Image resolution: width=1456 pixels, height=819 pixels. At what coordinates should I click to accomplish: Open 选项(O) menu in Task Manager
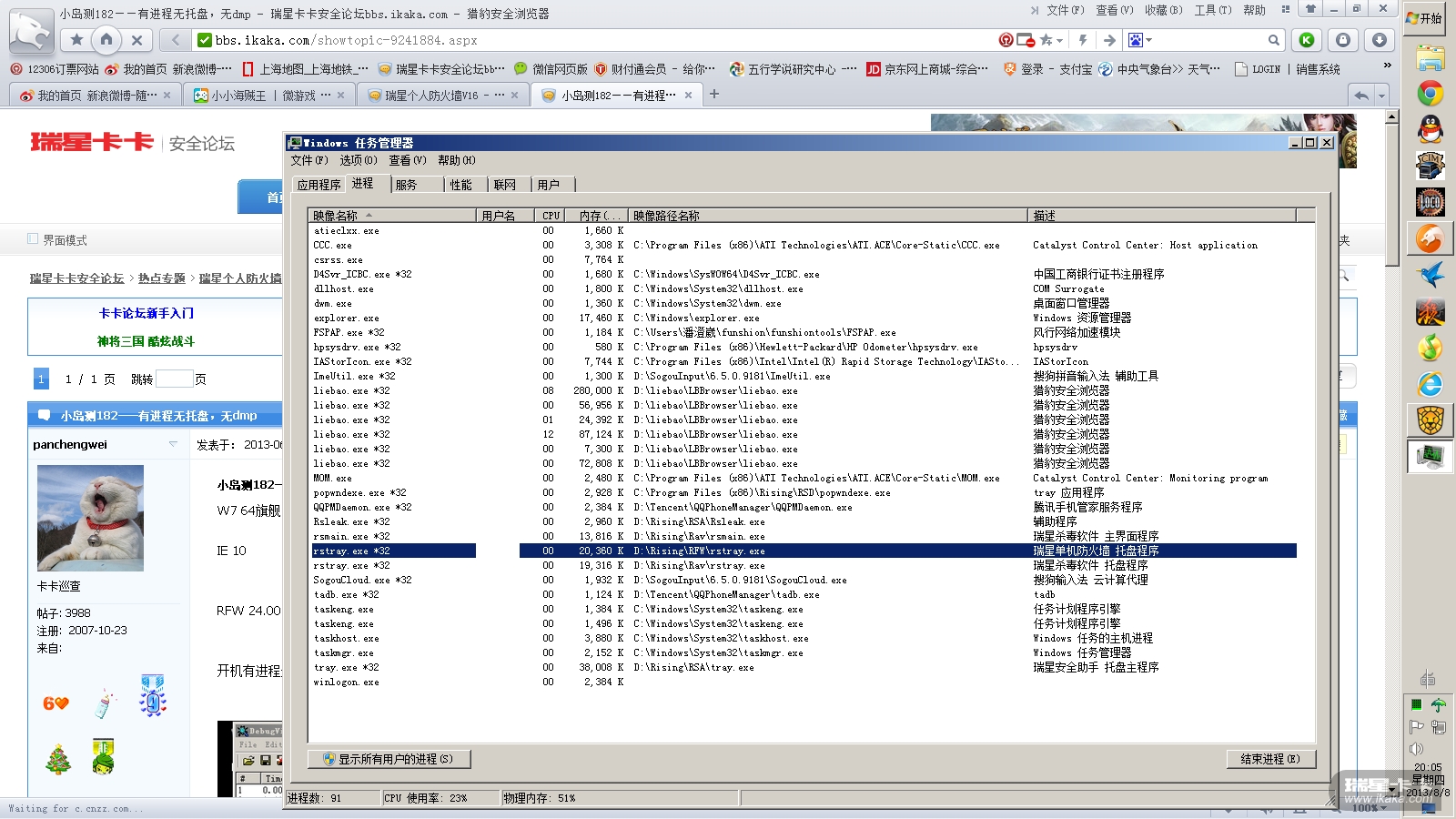[x=359, y=160]
